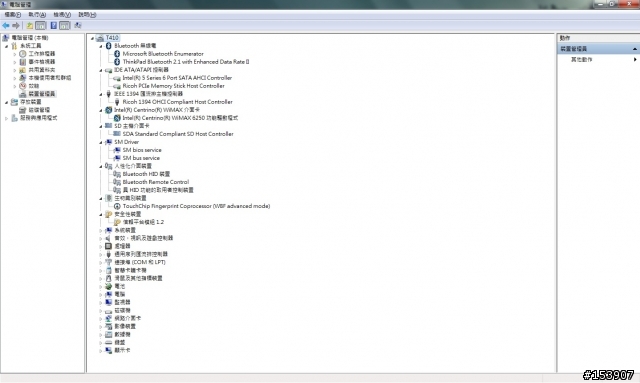The width and height of the screenshot is (640, 383).
Task: Open the 檔案(F) menu
Action: pyautogui.click(x=12, y=15)
